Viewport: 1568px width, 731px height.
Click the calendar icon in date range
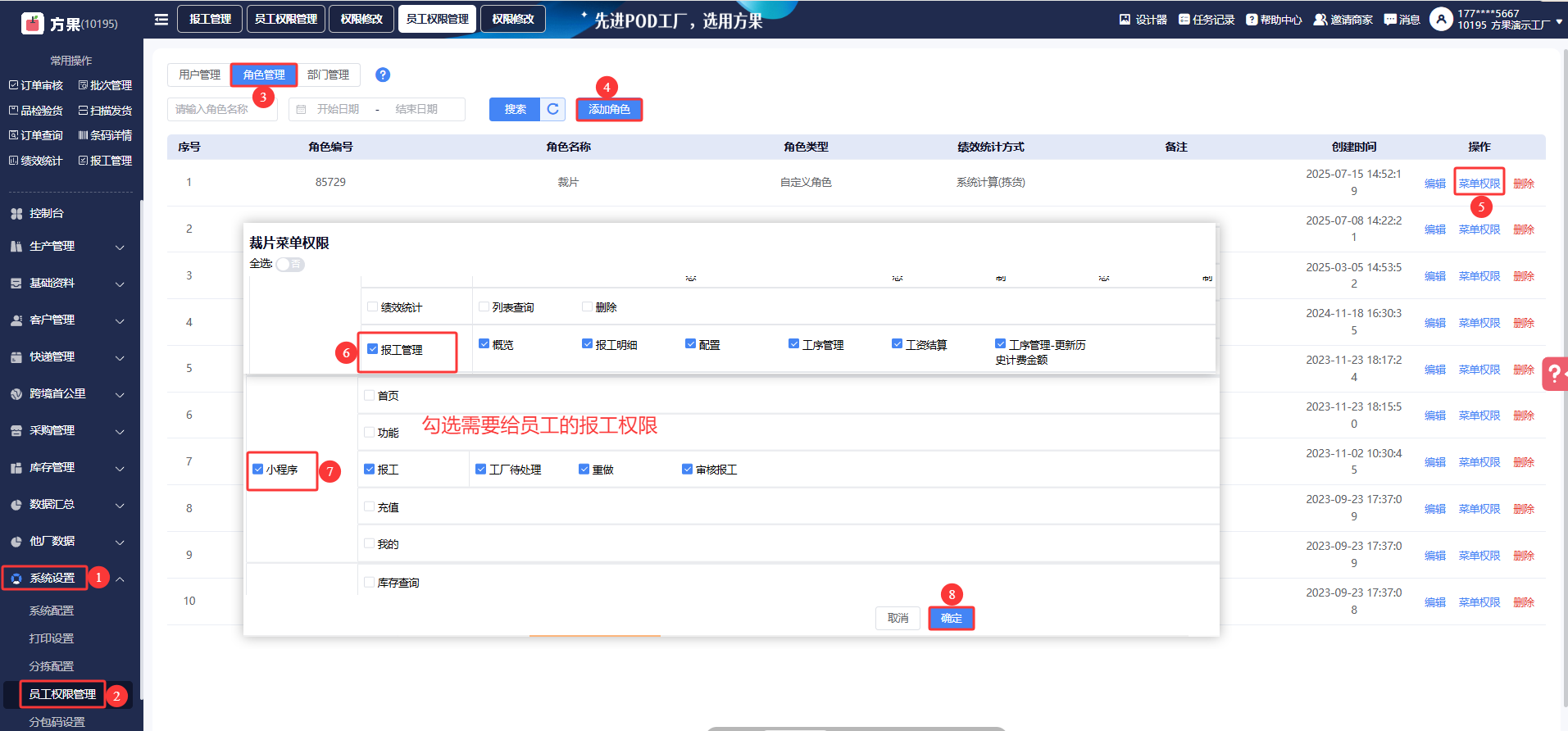coord(301,109)
